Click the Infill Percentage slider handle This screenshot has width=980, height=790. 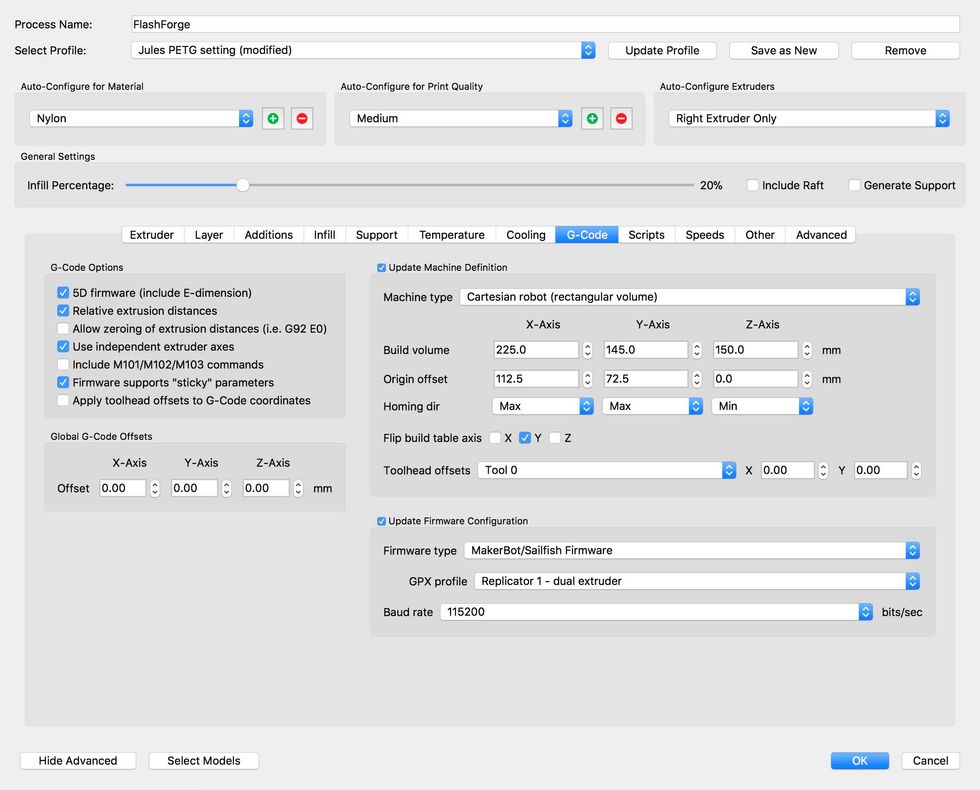click(x=242, y=185)
